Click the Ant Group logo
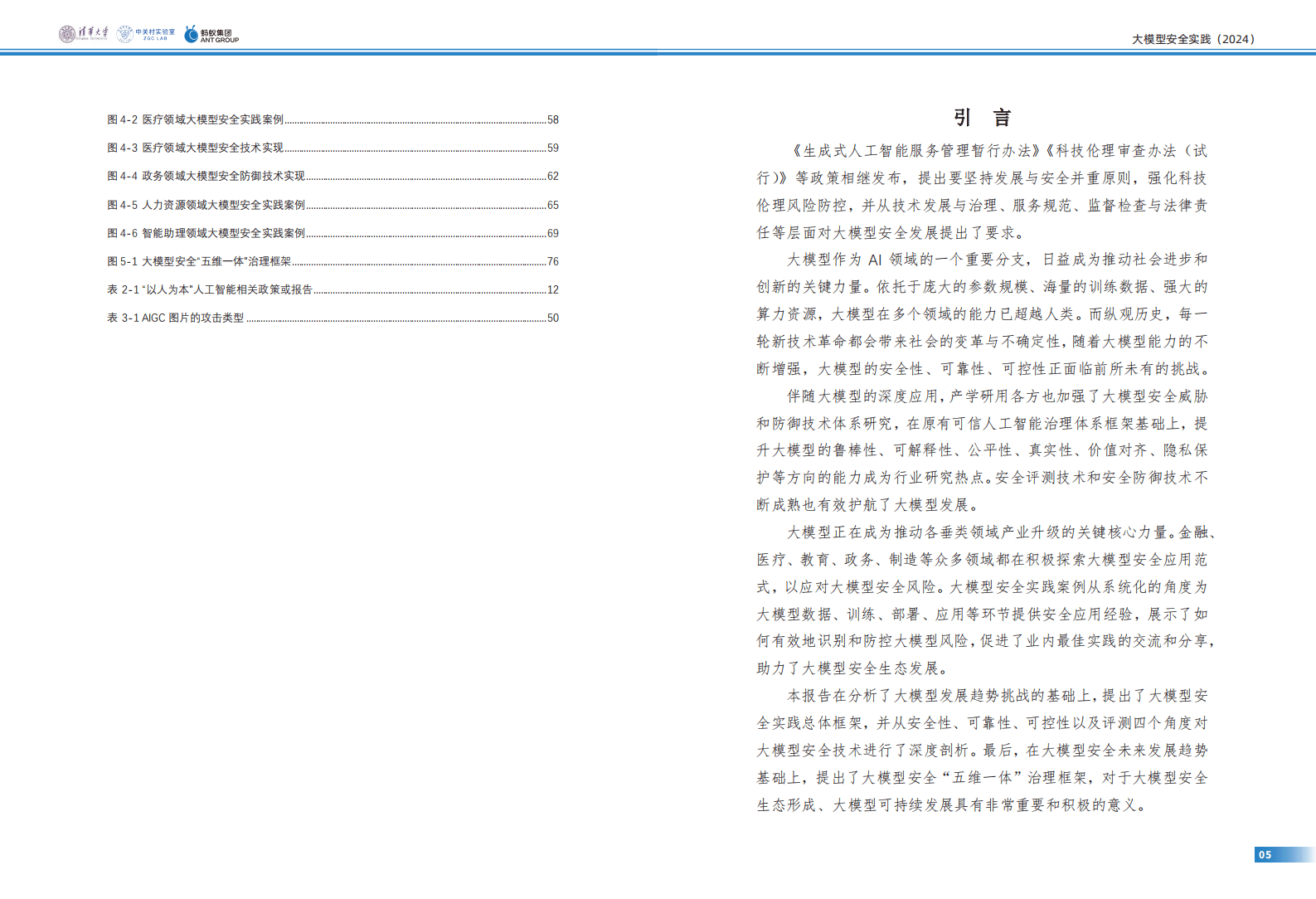 point(211,34)
